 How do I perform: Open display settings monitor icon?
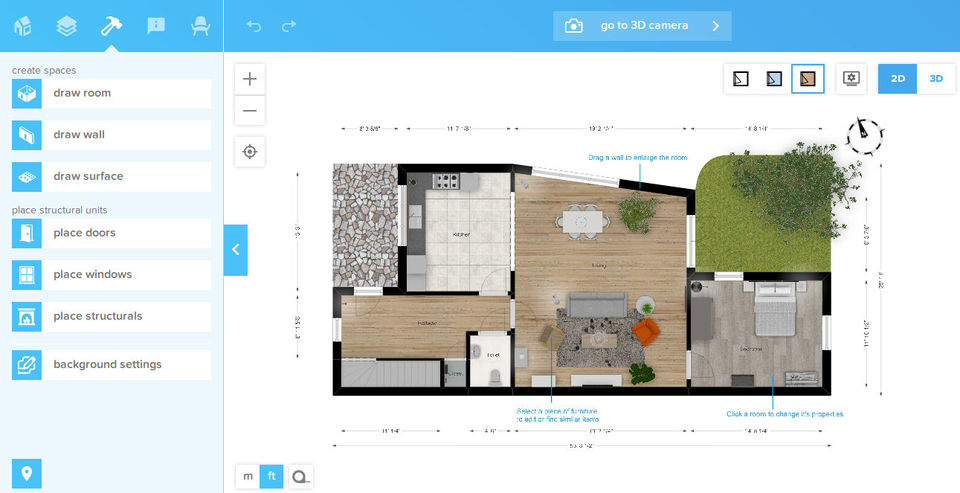click(851, 78)
